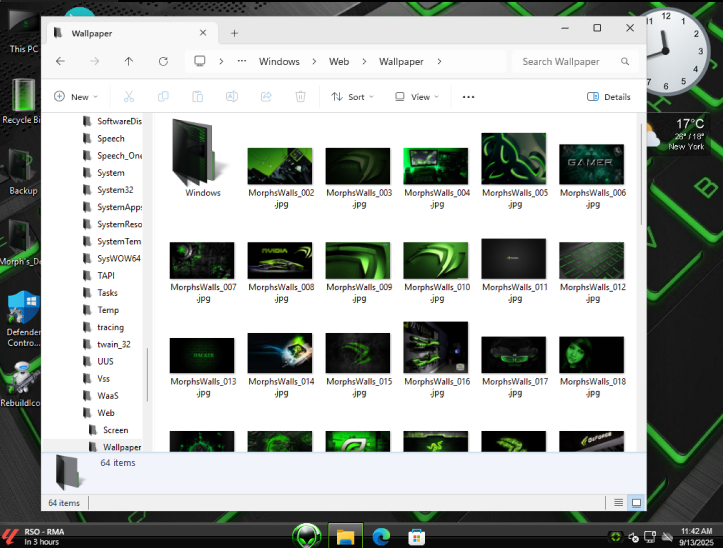Expand chevron after Wallpaper breadcrumb
This screenshot has width=723, height=548.
point(439,61)
